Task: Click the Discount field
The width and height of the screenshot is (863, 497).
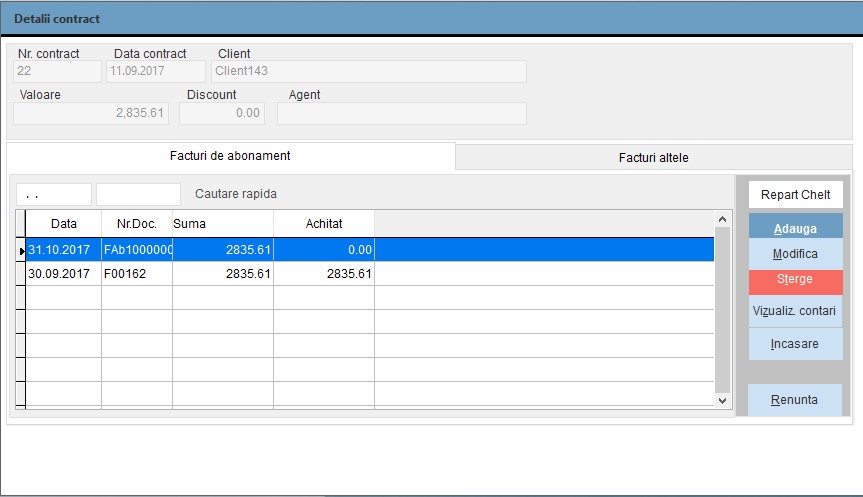Action: point(222,113)
